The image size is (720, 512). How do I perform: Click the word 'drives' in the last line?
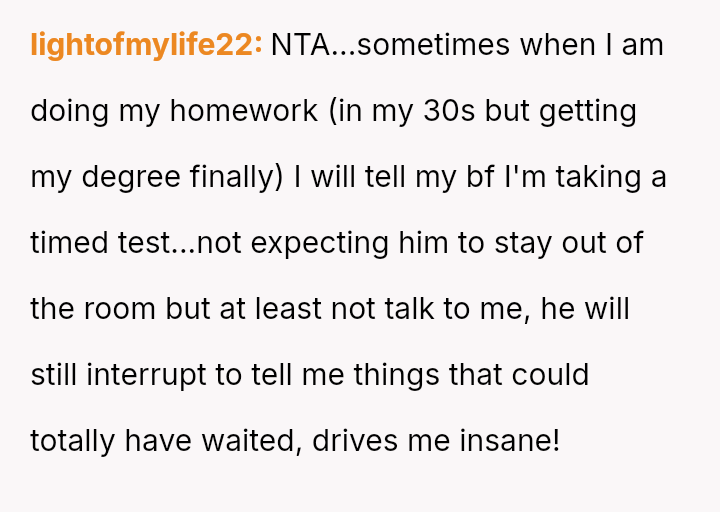(354, 441)
